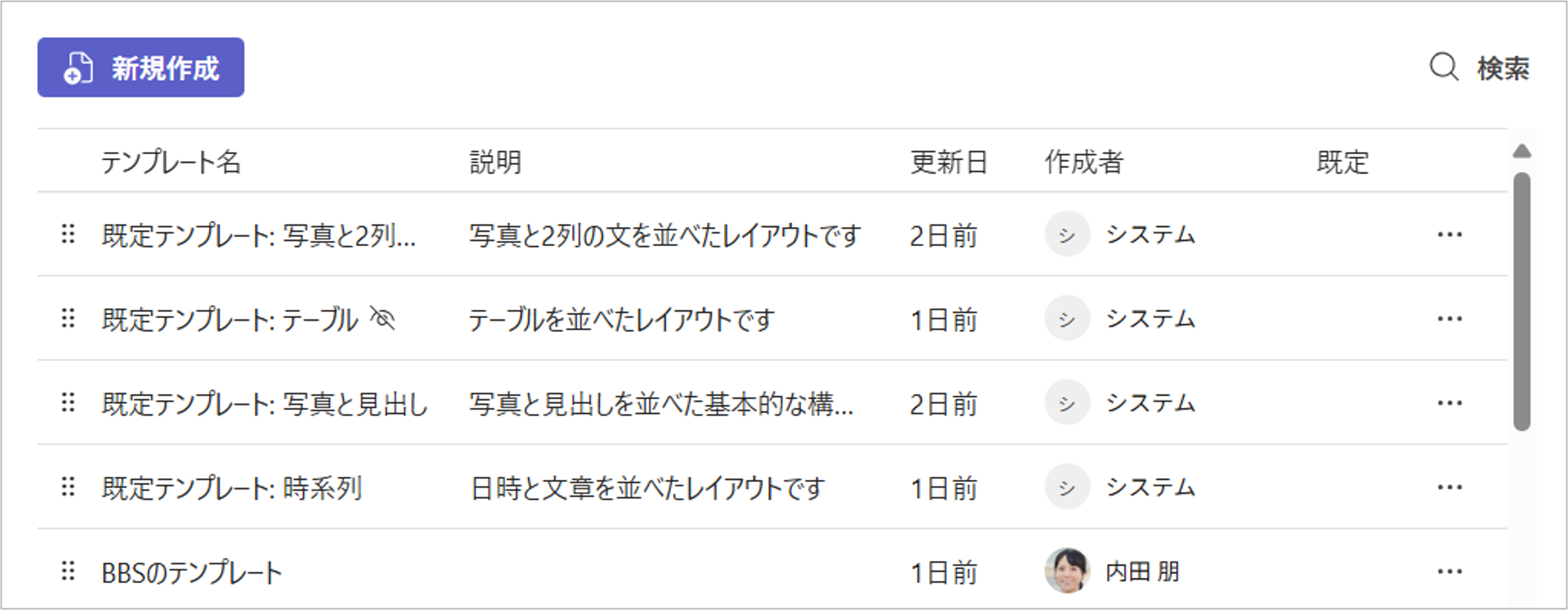1568x610 pixels.
Task: Open the BBSのテンプレート entry
Action: (192, 572)
